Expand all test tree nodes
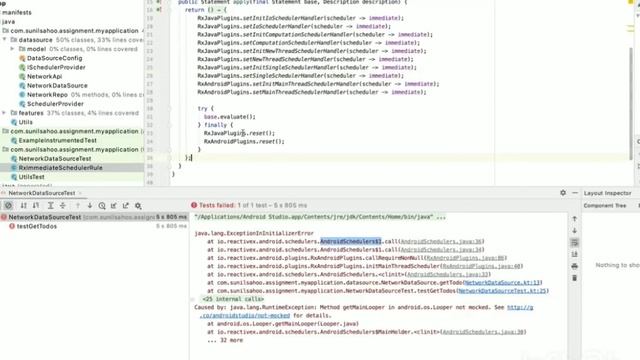Image resolution: width=640 pixels, height=360 pixels. (x=51, y=206)
